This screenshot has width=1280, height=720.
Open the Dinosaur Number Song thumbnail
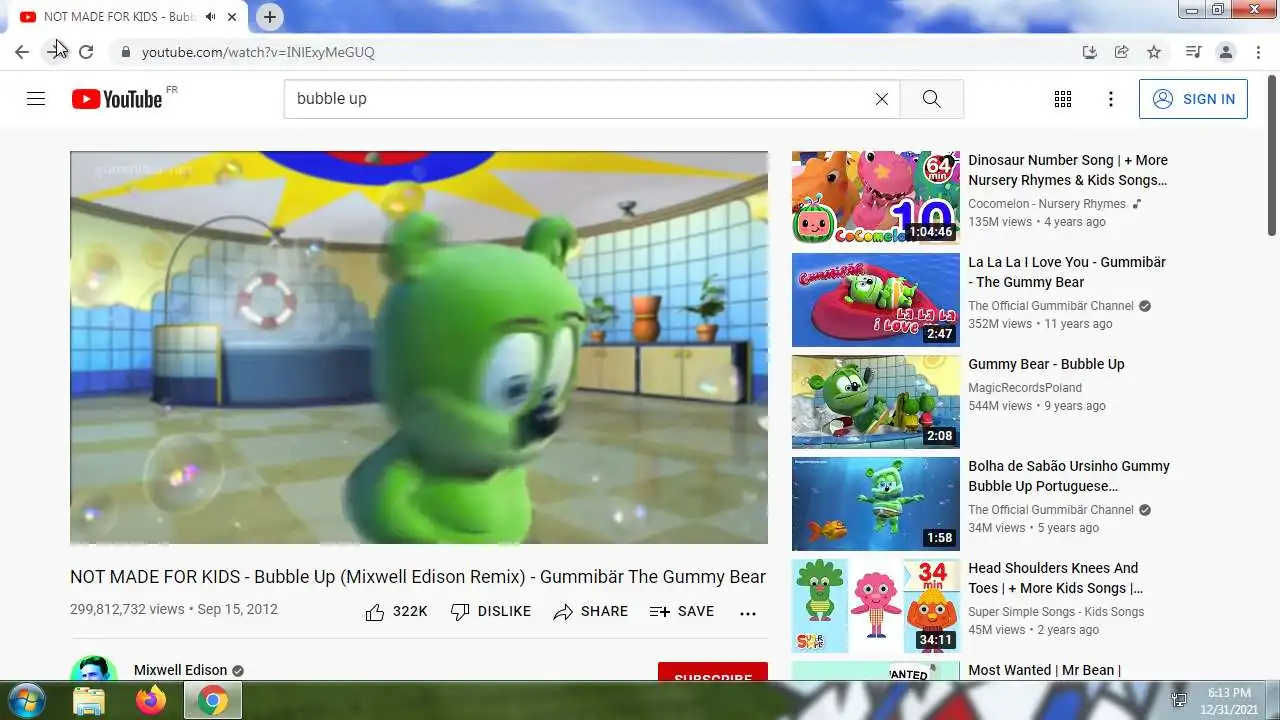pos(876,198)
